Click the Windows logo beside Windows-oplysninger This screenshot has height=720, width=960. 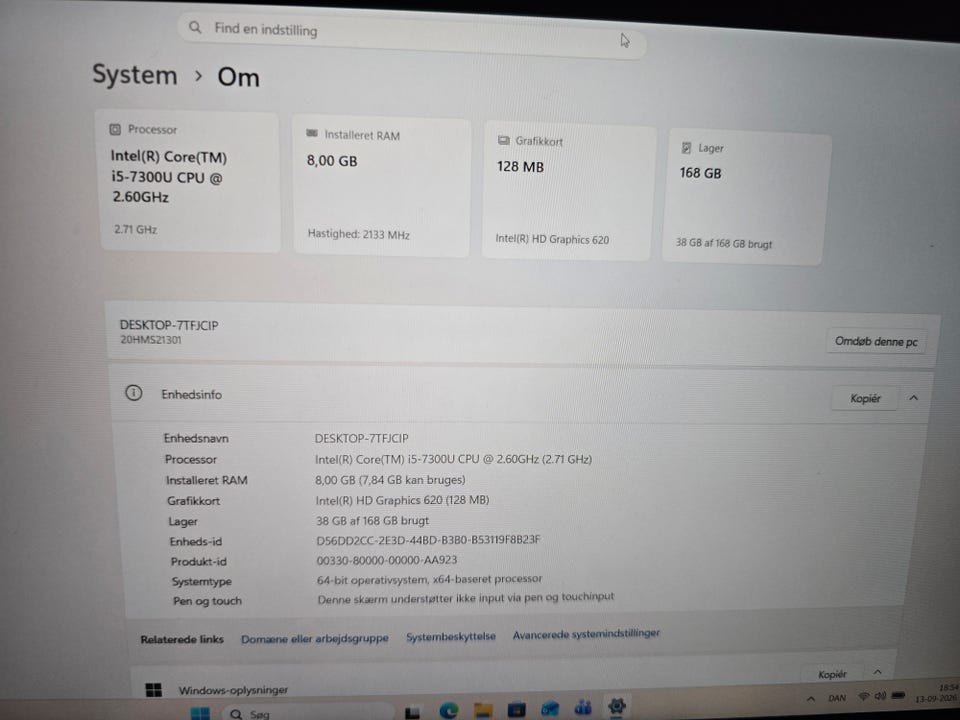(154, 690)
